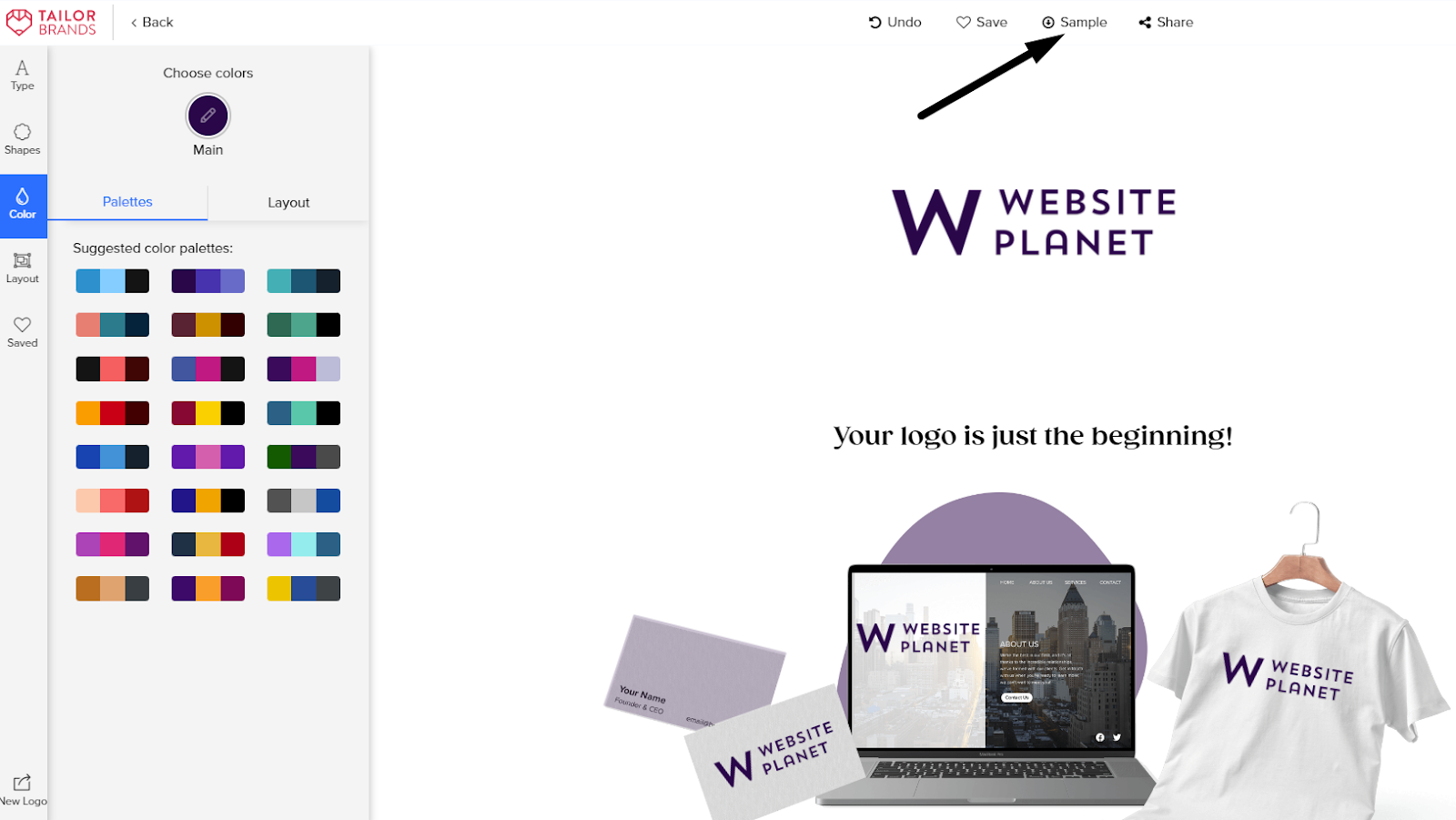
Task: Open the Type panel in the sidebar
Action: 23,76
